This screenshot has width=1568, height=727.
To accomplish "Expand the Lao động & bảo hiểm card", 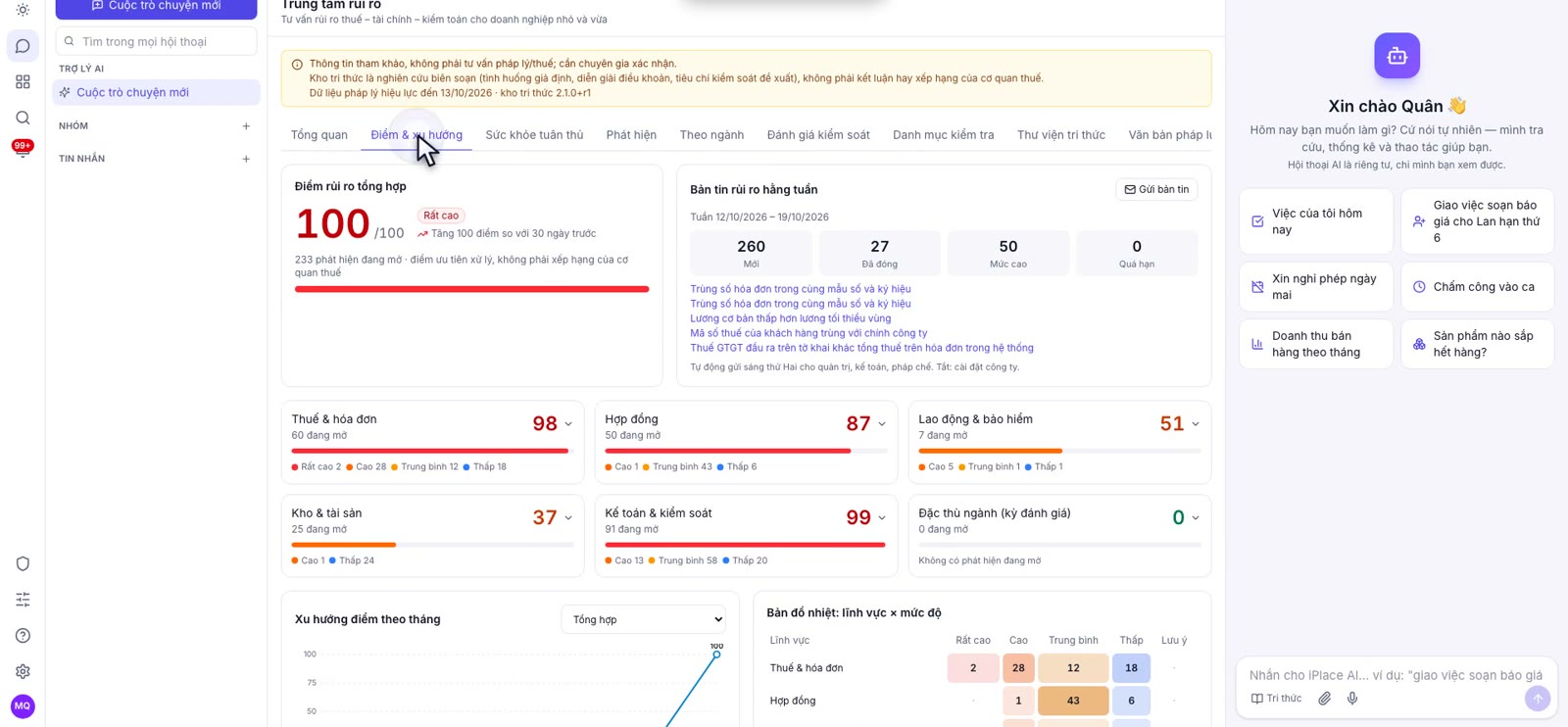I will click(1195, 424).
